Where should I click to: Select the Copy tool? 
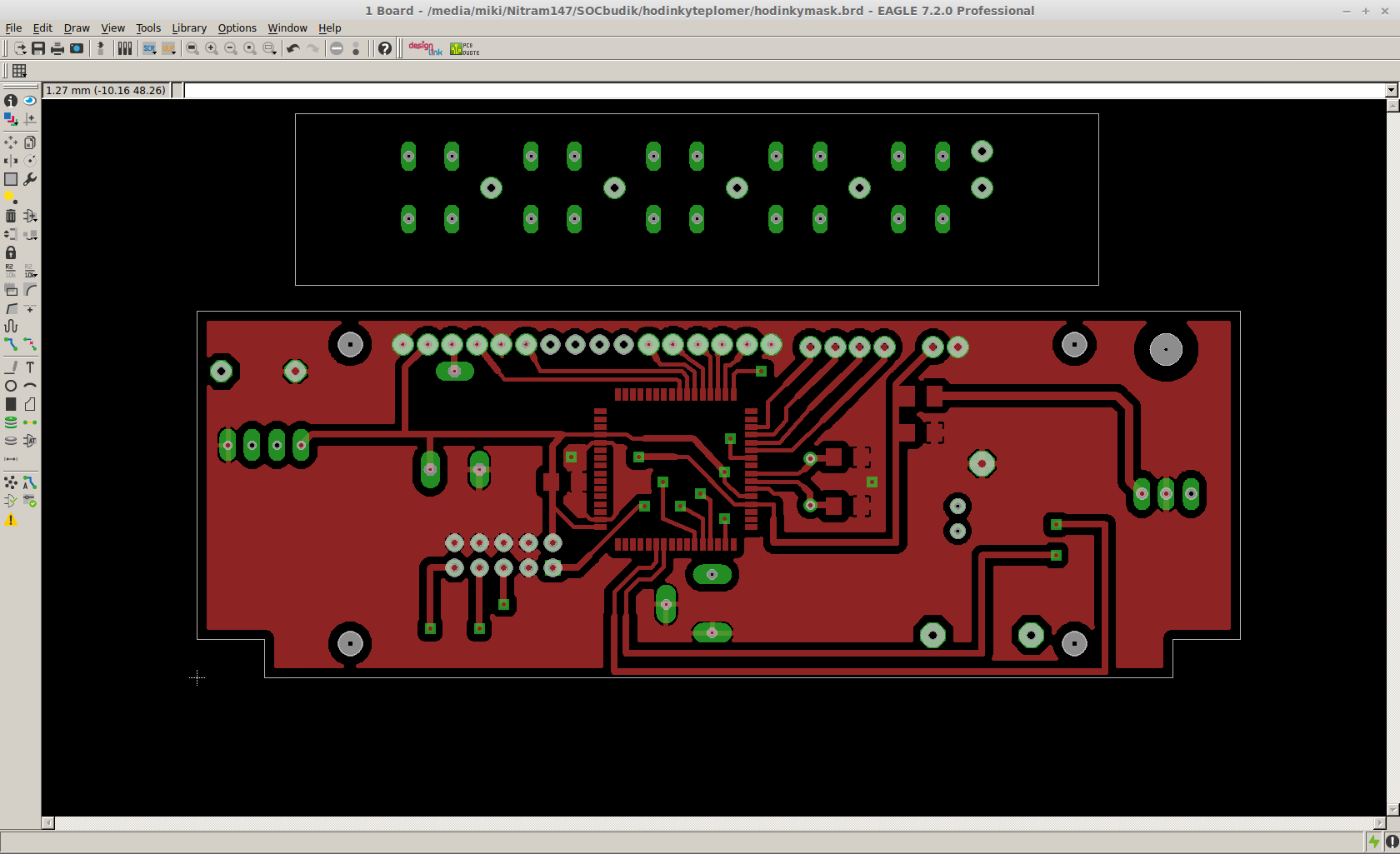(x=30, y=142)
